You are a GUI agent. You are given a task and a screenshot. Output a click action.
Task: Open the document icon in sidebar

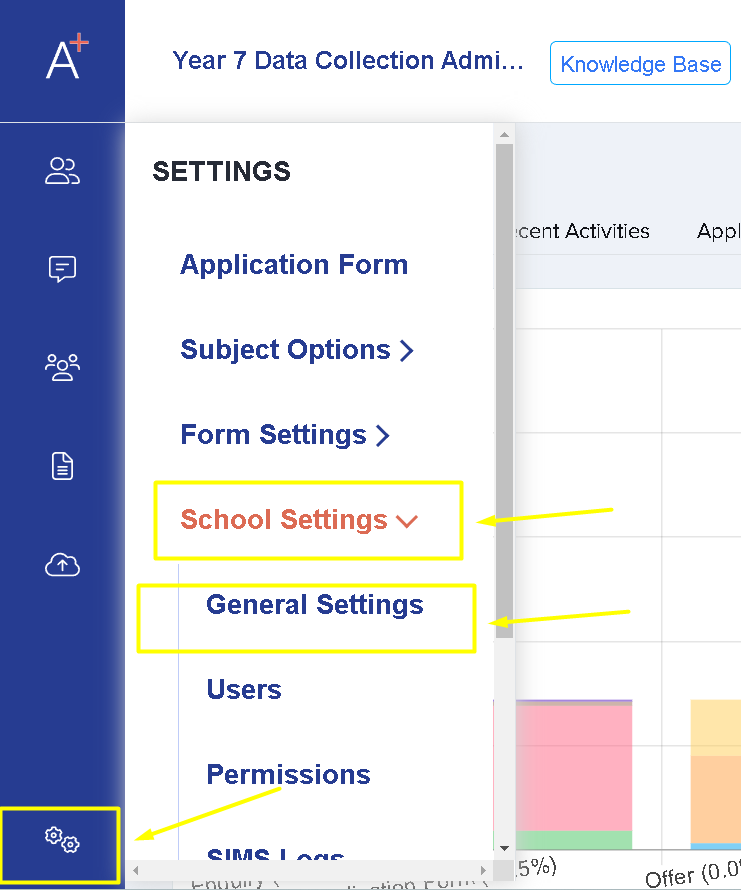(62, 466)
